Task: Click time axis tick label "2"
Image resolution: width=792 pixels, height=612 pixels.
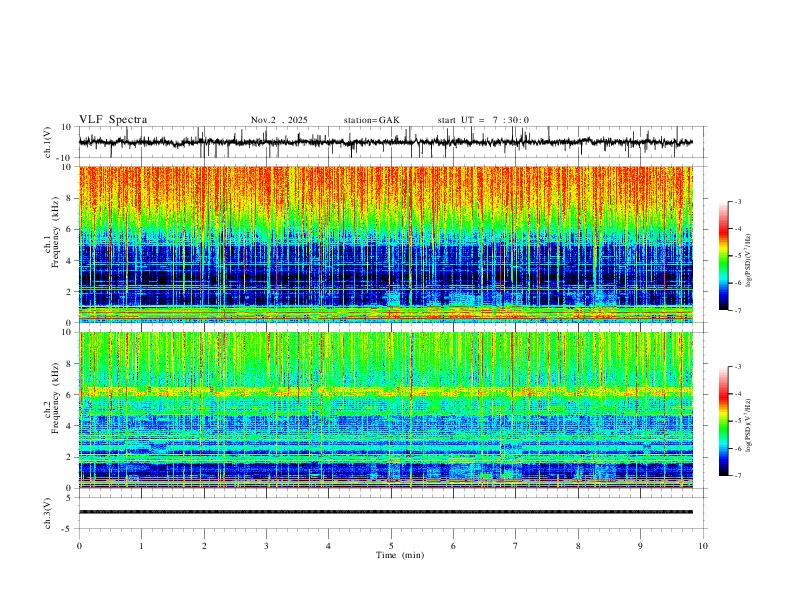Action: [x=204, y=546]
